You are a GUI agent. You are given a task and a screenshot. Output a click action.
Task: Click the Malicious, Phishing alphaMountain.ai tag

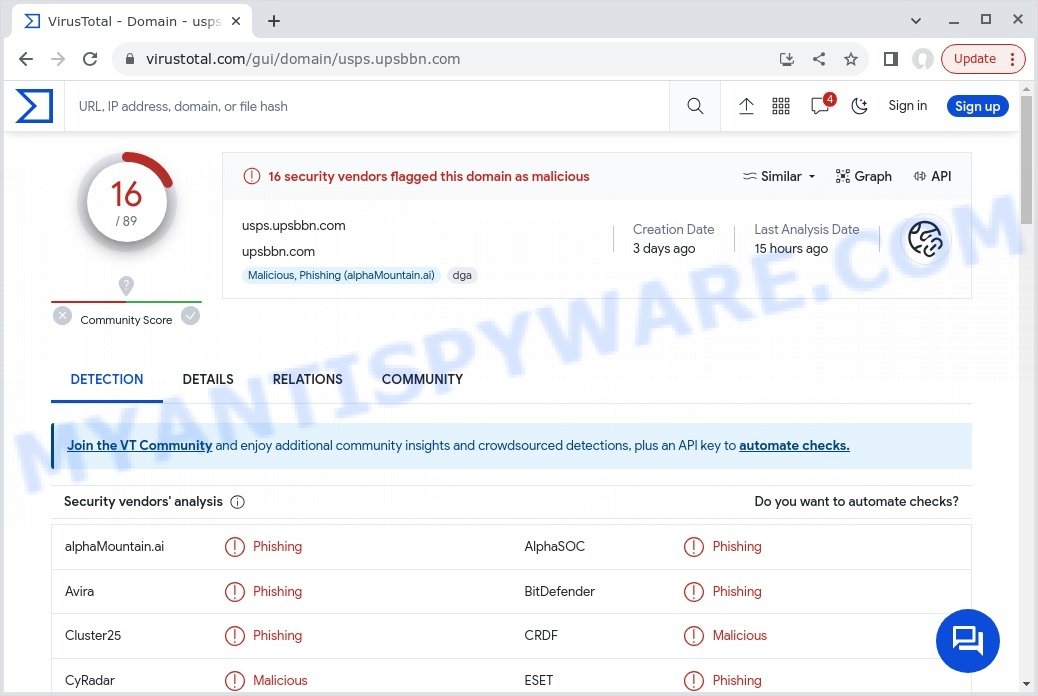(x=341, y=275)
